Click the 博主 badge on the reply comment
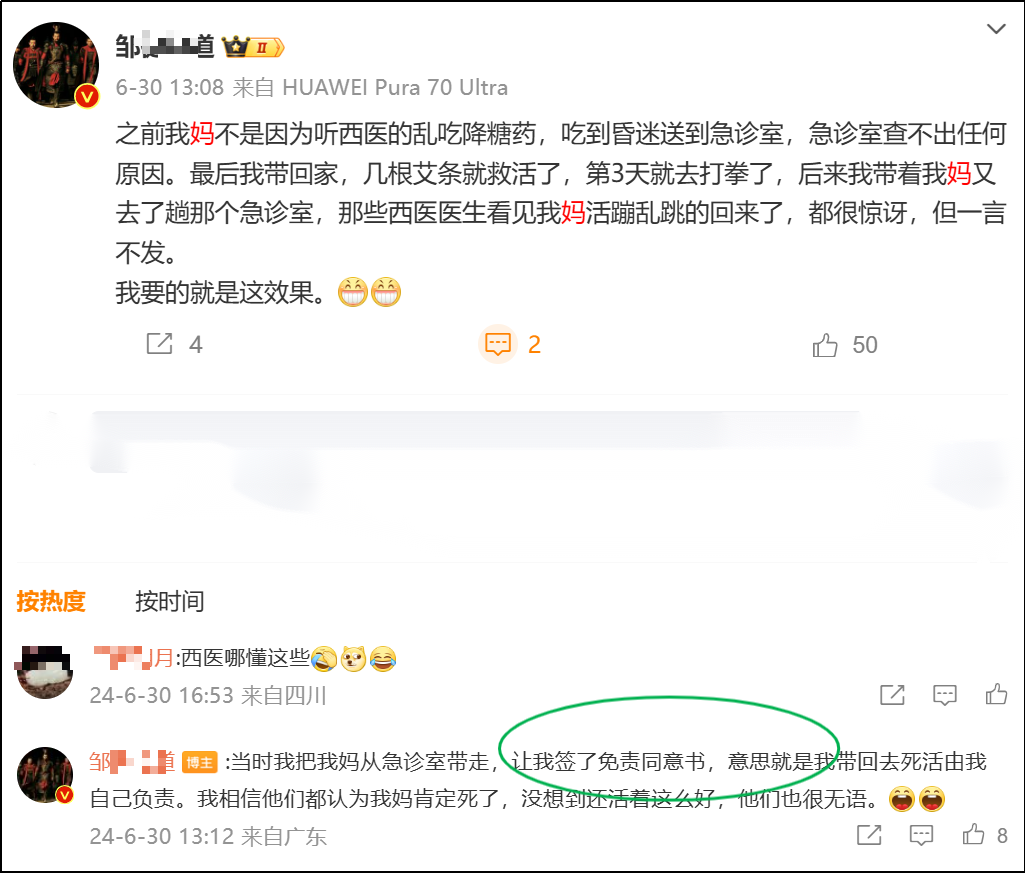The image size is (1025, 873). 199,762
